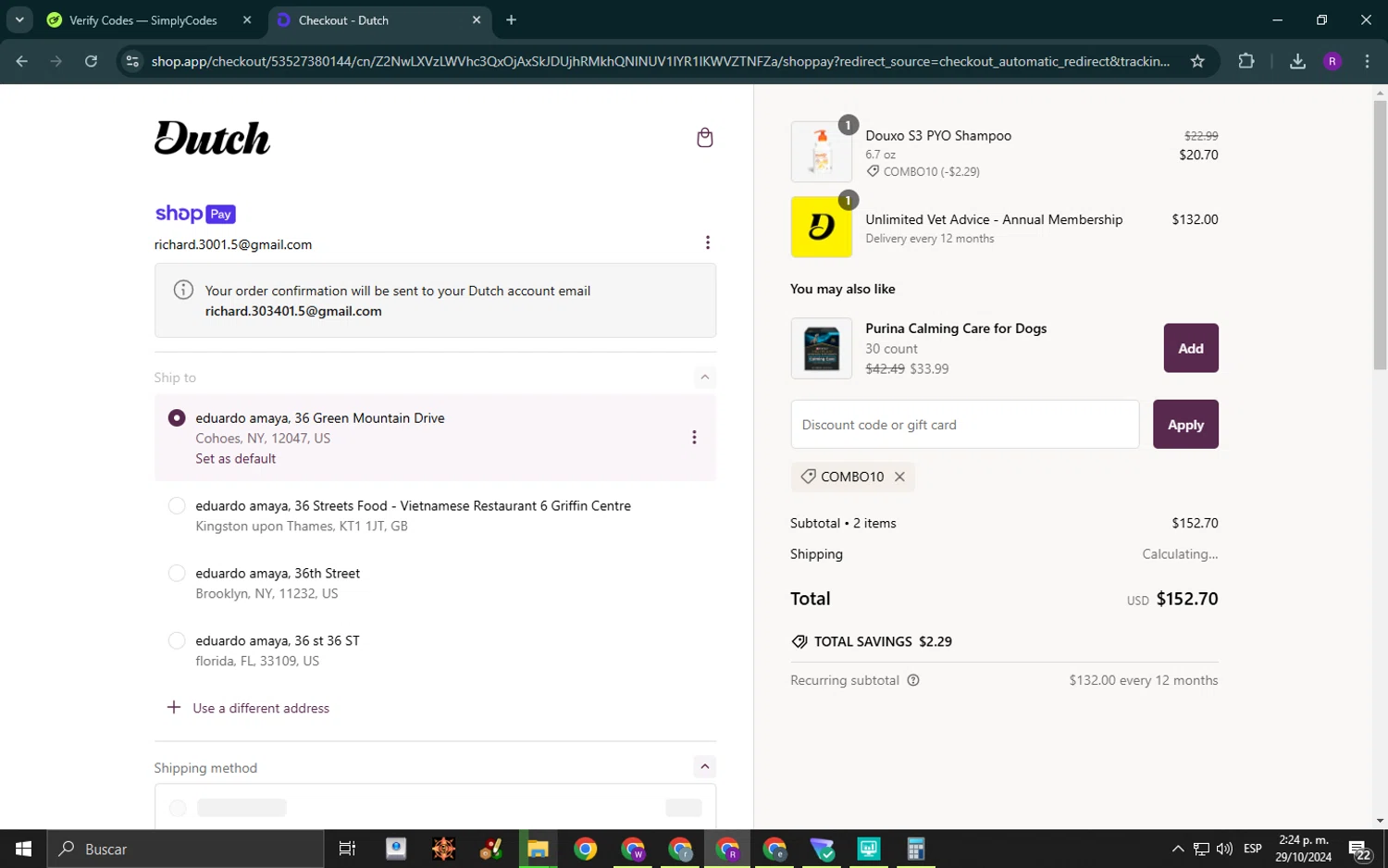Bookmark this page with the star icon
Viewport: 1388px width, 868px height.
pyautogui.click(x=1197, y=61)
